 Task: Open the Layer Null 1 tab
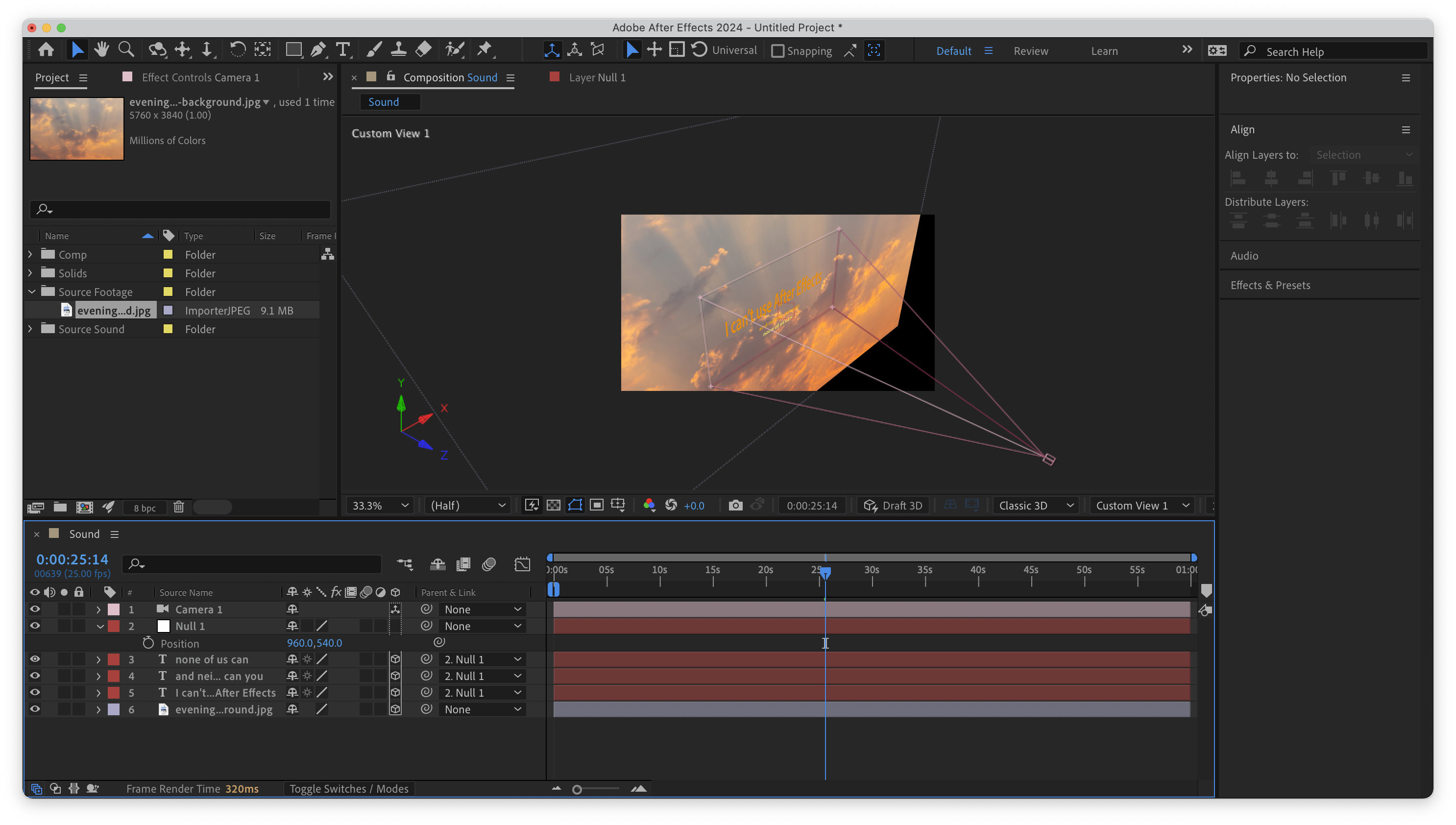pyautogui.click(x=597, y=77)
